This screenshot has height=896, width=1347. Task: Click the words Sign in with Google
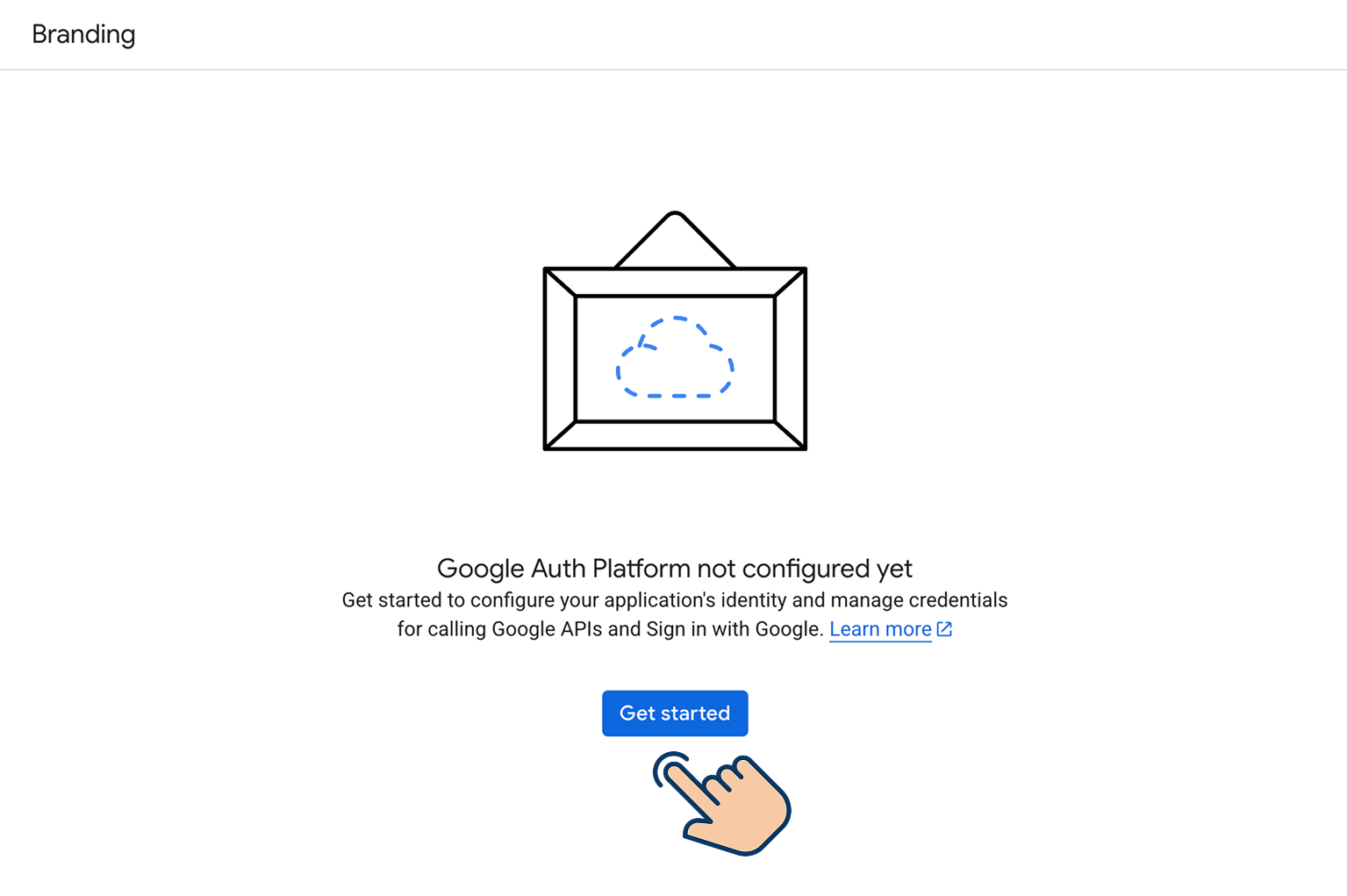pyautogui.click(x=734, y=629)
